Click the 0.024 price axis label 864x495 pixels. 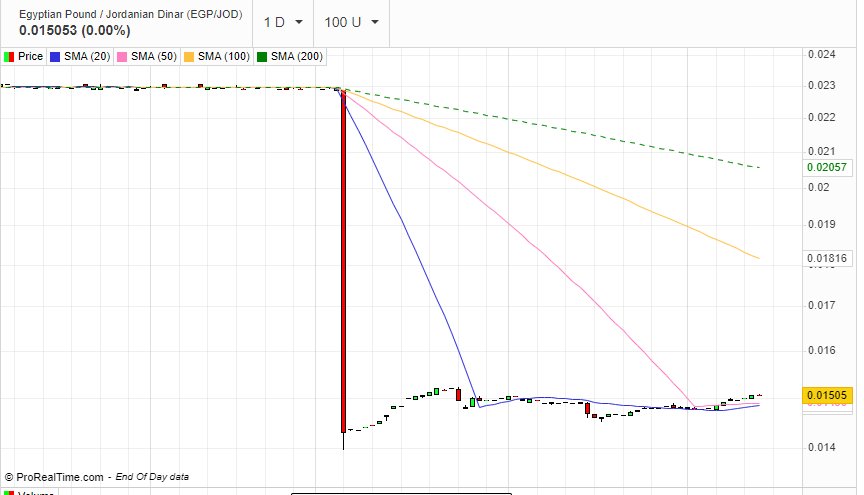(x=822, y=54)
